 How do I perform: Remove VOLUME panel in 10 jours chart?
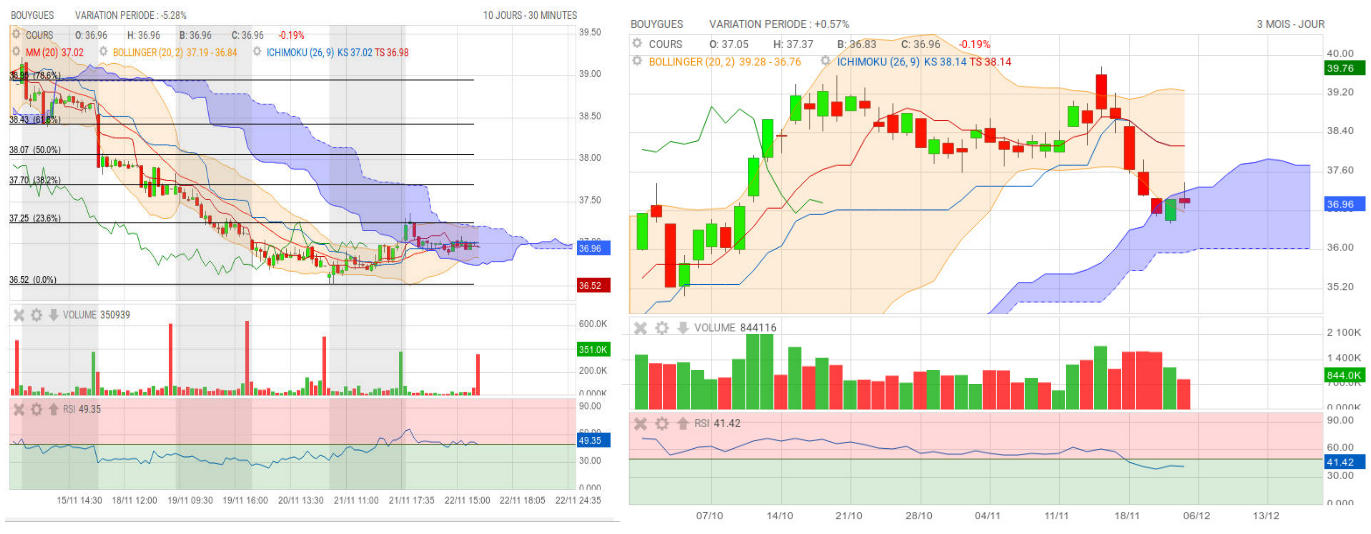(19, 315)
